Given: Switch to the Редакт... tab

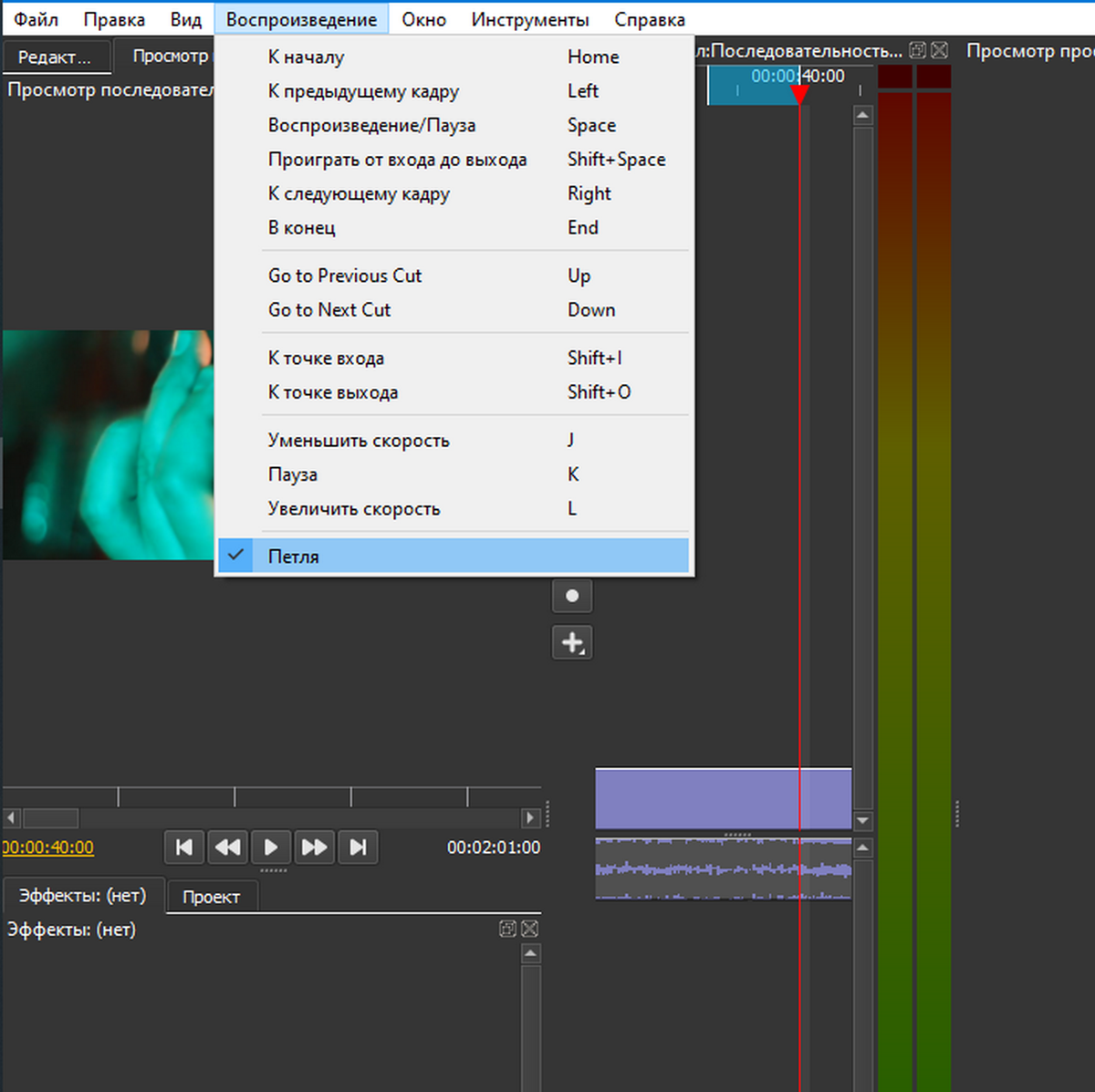Looking at the screenshot, I should pyautogui.click(x=56, y=57).
